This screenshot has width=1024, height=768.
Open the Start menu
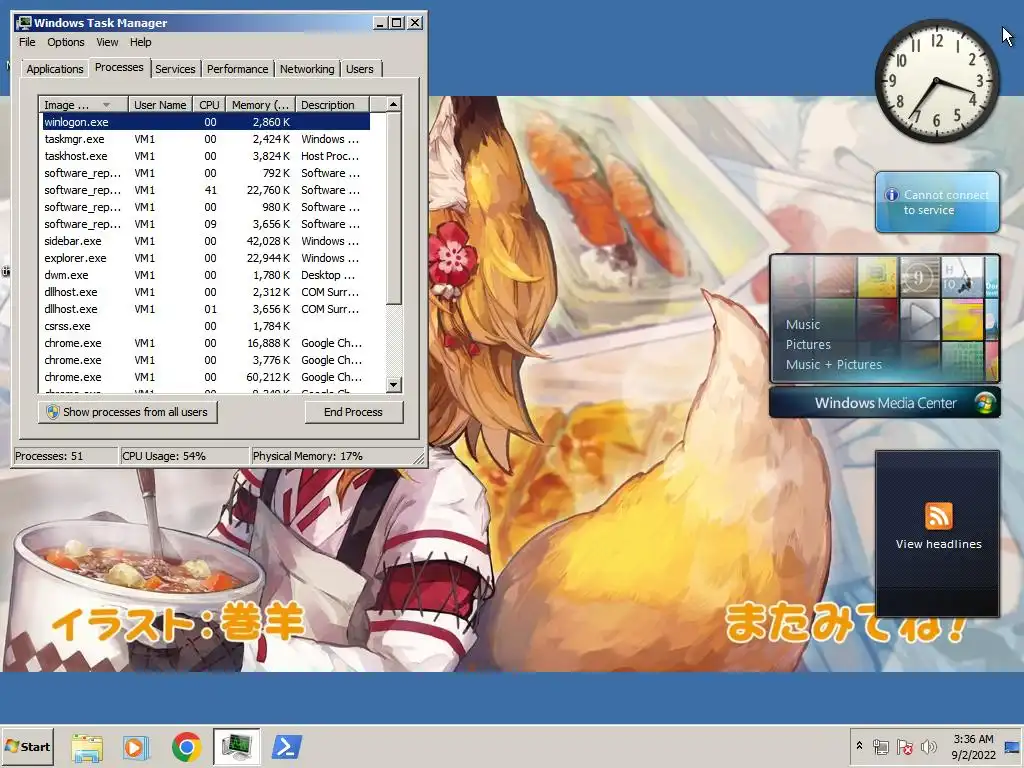tap(27, 746)
